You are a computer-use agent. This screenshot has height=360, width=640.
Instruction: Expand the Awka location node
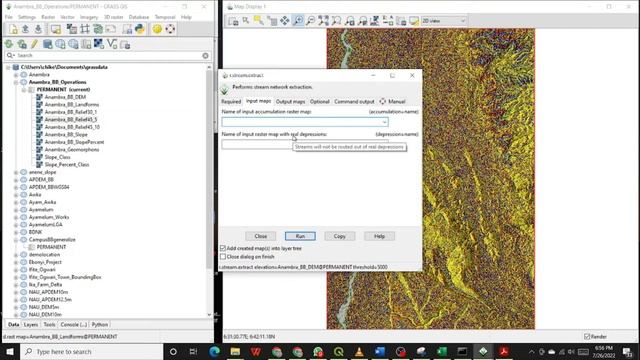(x=16, y=195)
